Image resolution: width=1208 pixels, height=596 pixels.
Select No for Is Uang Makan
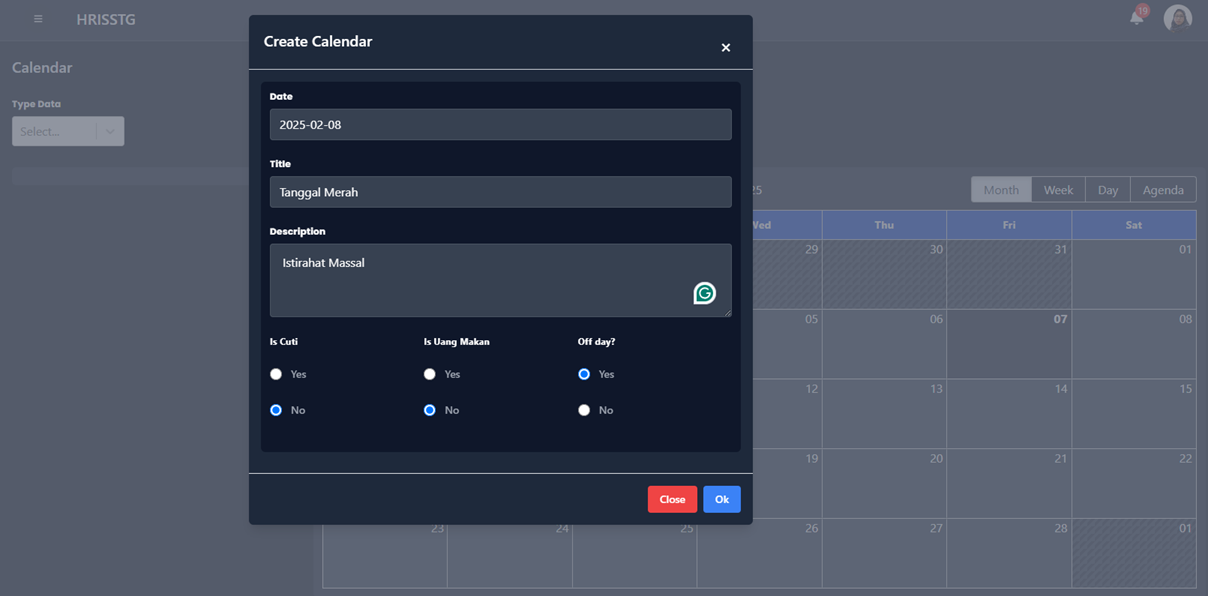click(x=430, y=410)
